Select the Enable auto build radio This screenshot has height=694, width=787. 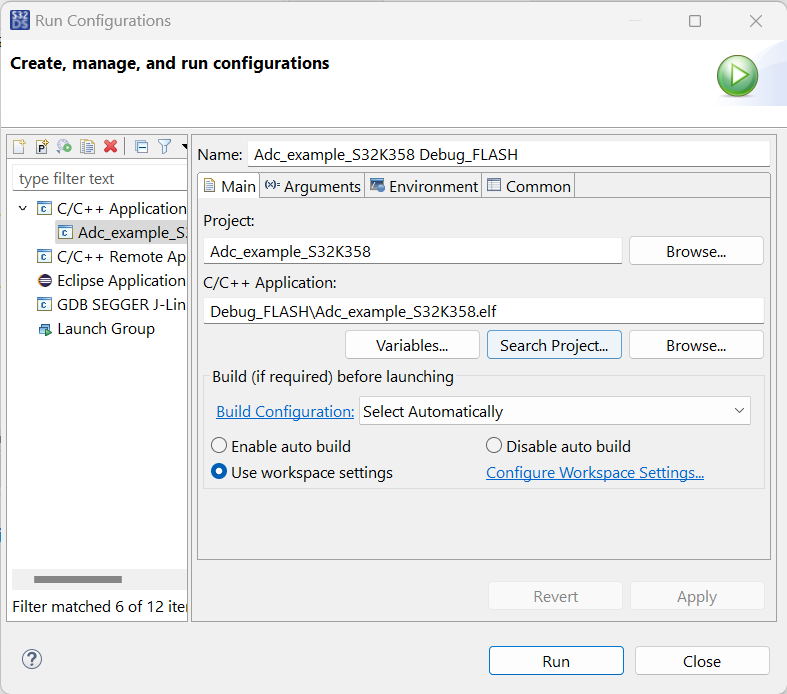(x=220, y=446)
